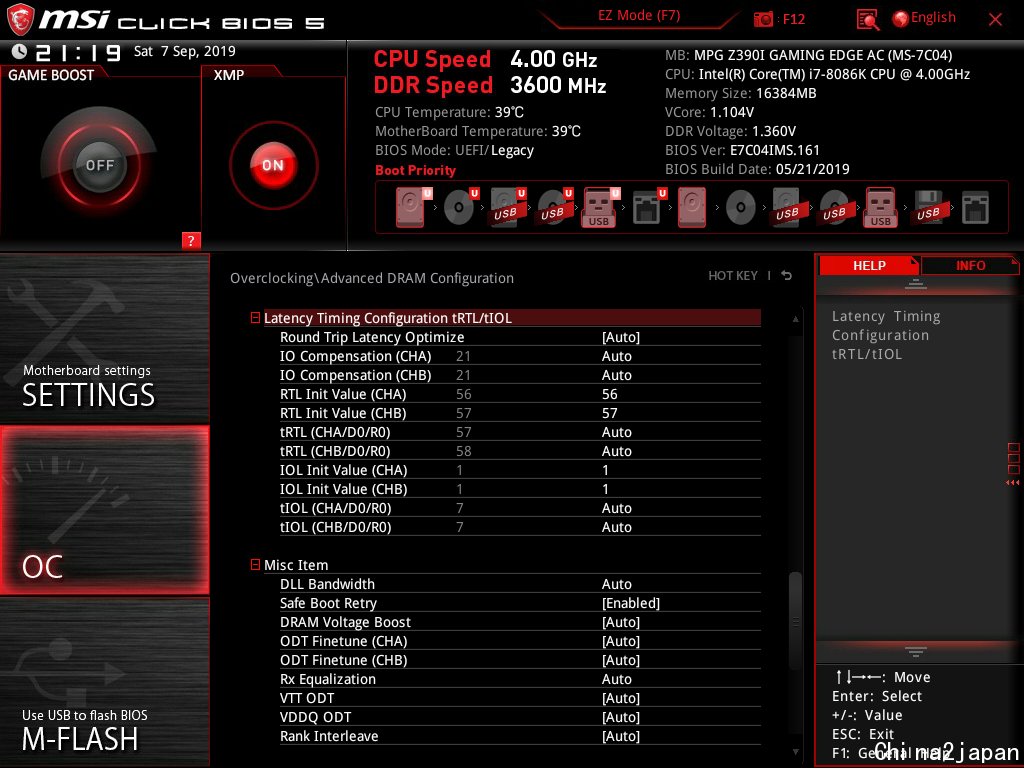Click the grip handle below the HELP tab
This screenshot has height=768, width=1024.
point(916,283)
